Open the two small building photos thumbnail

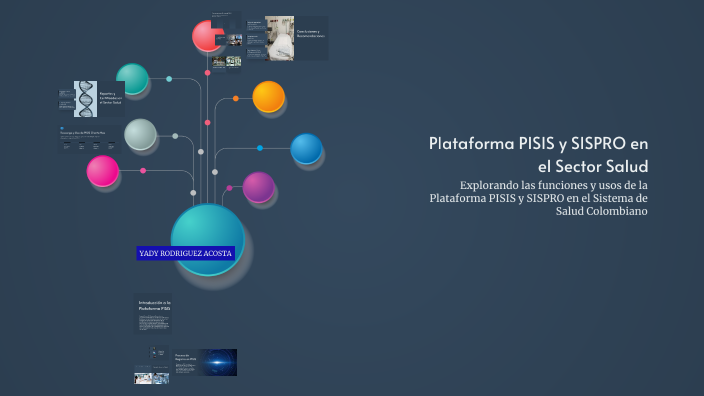coord(227,62)
